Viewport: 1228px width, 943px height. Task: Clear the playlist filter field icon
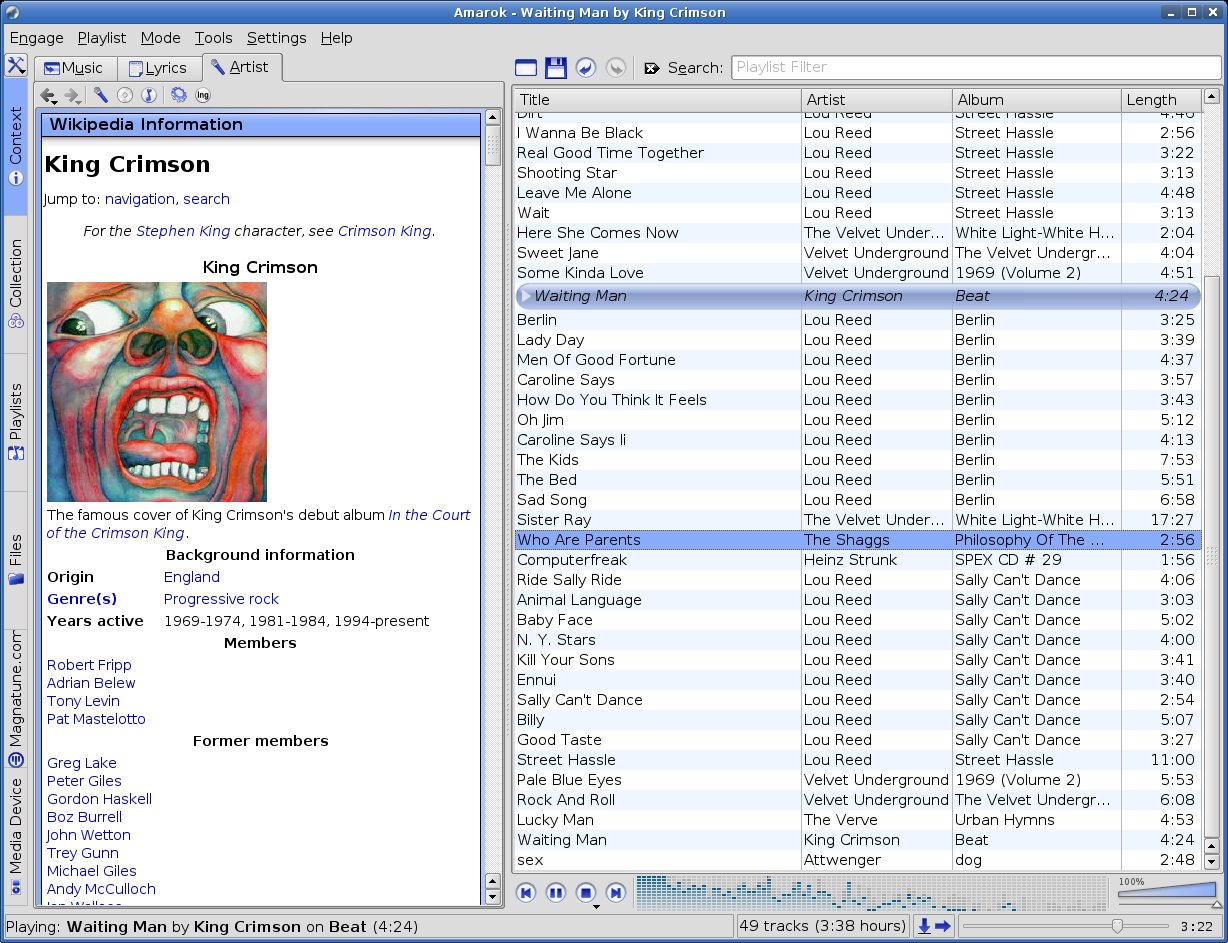click(x=652, y=68)
